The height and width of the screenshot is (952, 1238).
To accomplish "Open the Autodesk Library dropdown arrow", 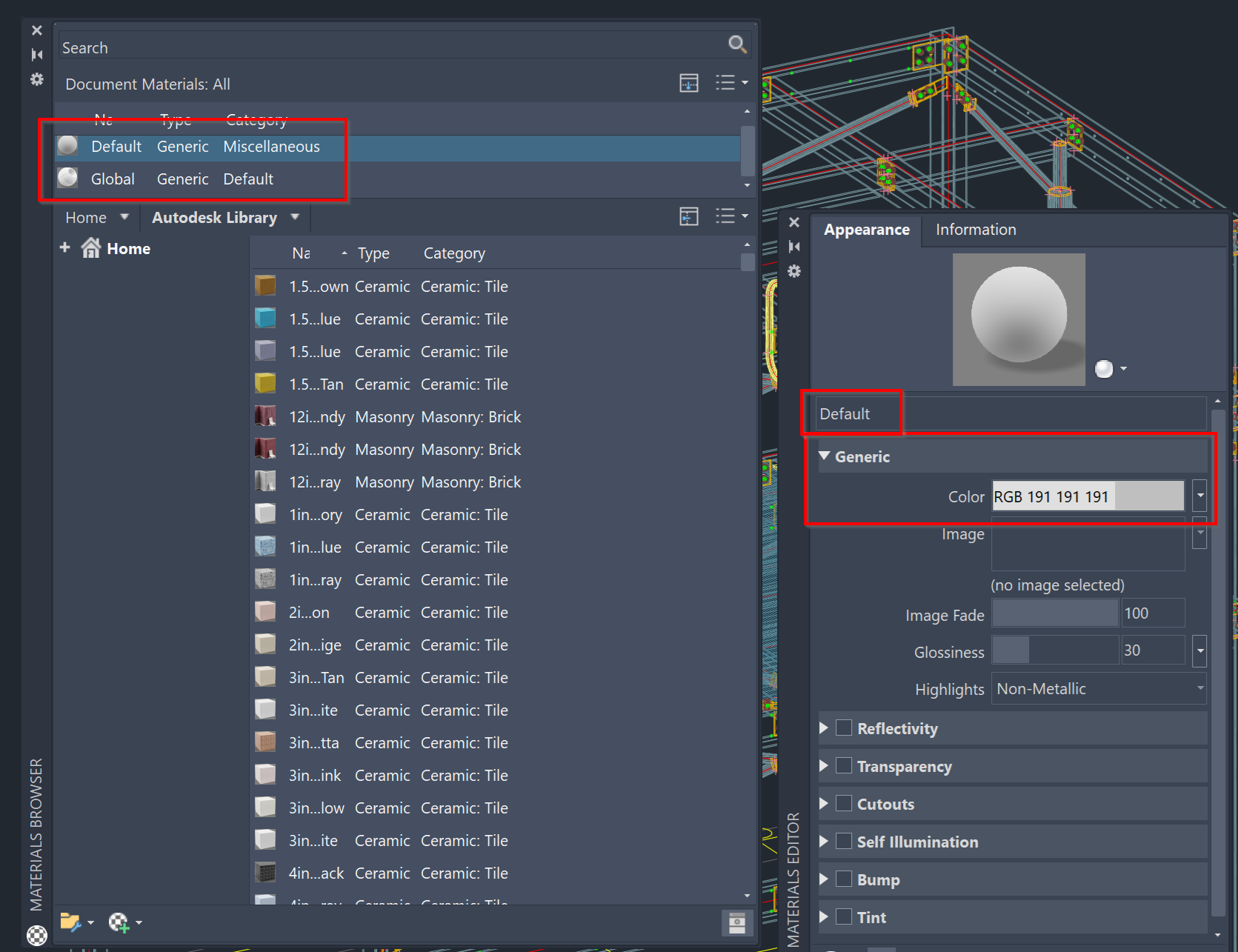I will [294, 217].
